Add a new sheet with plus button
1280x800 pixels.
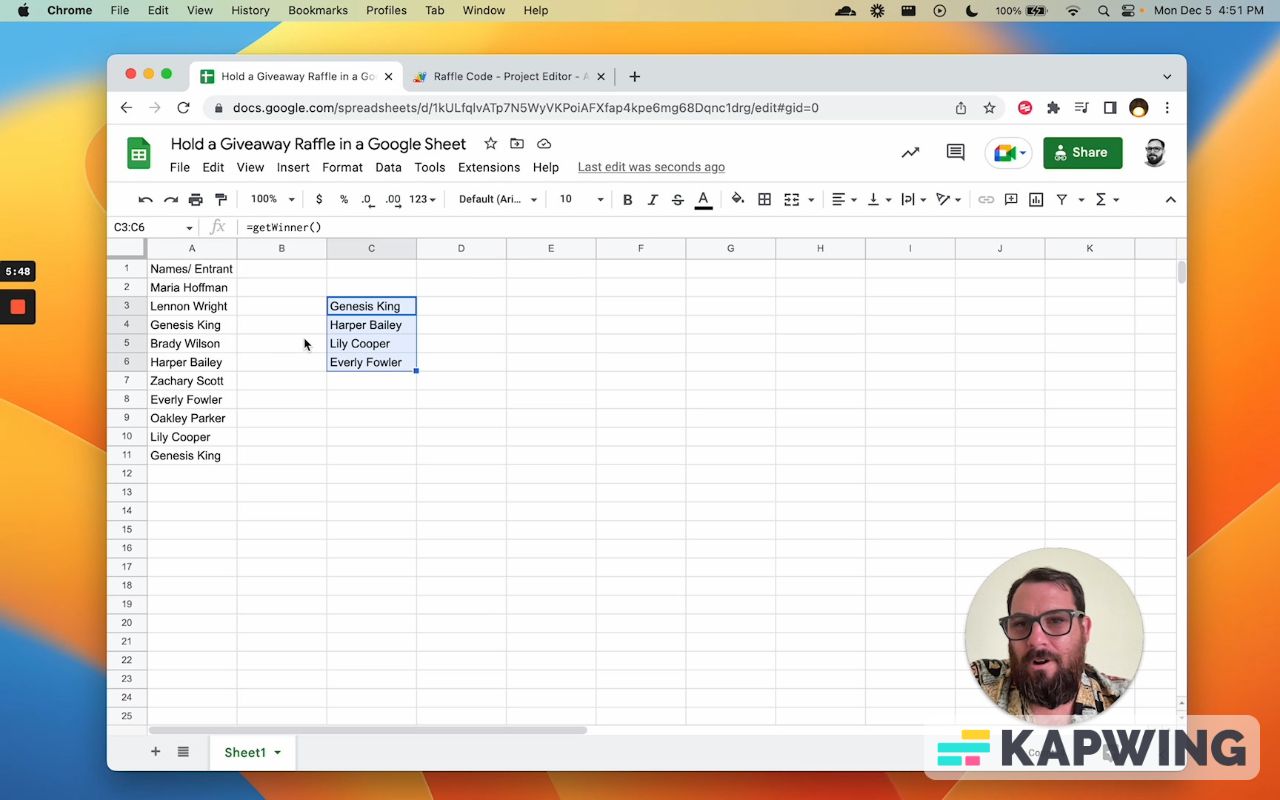coord(155,752)
